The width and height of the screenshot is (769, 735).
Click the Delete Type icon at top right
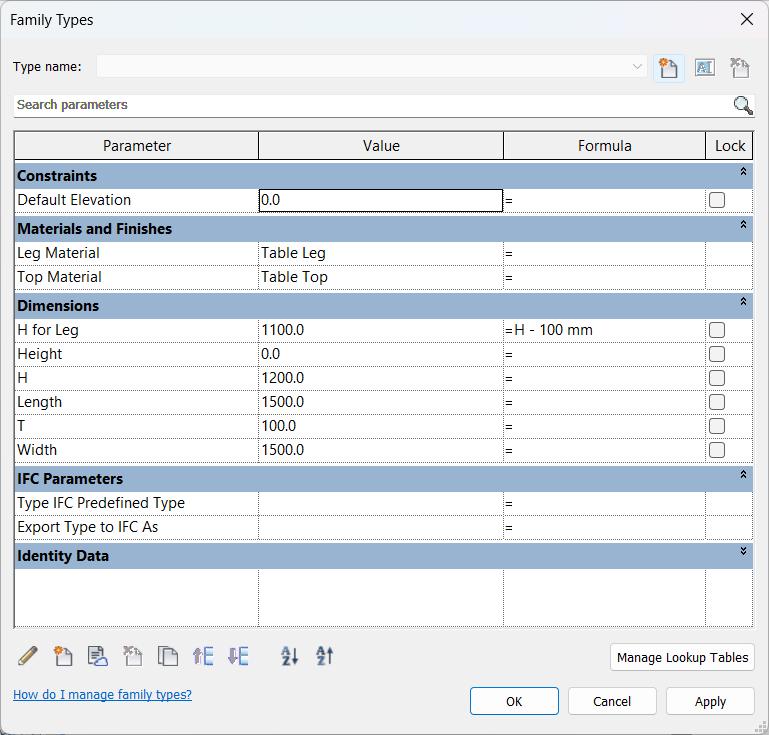(x=740, y=68)
